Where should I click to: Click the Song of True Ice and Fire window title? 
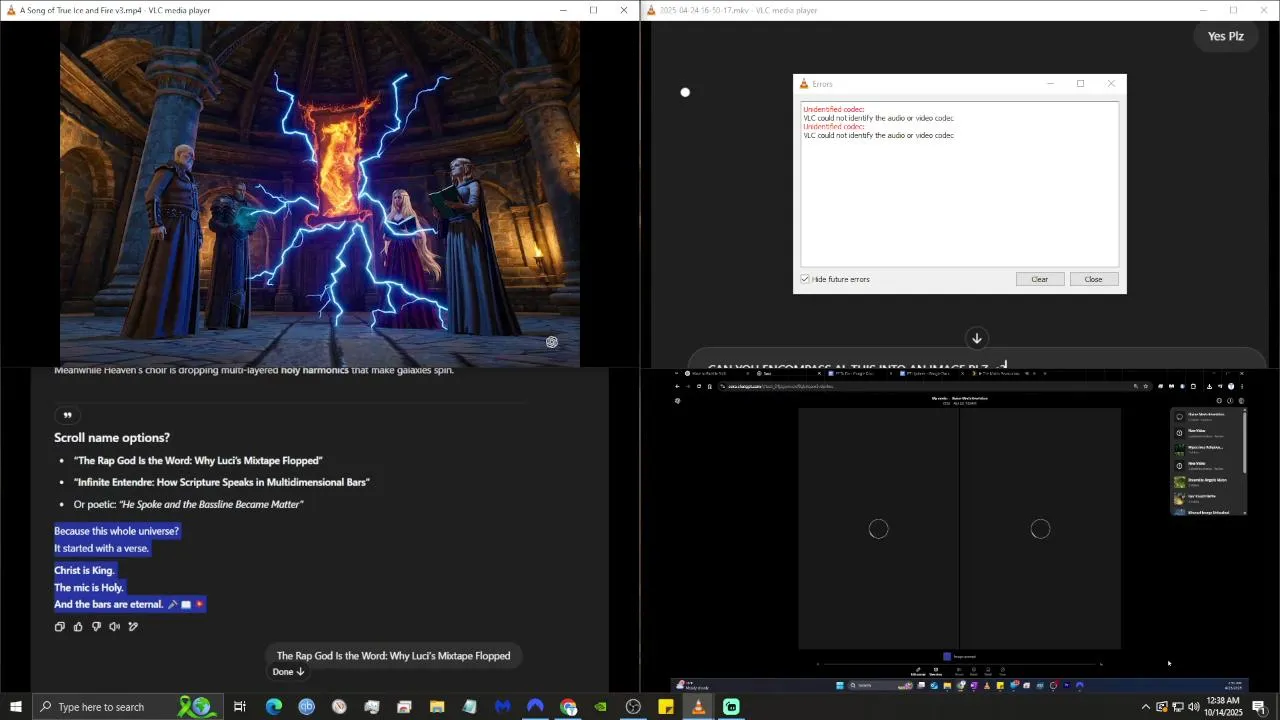tap(115, 10)
